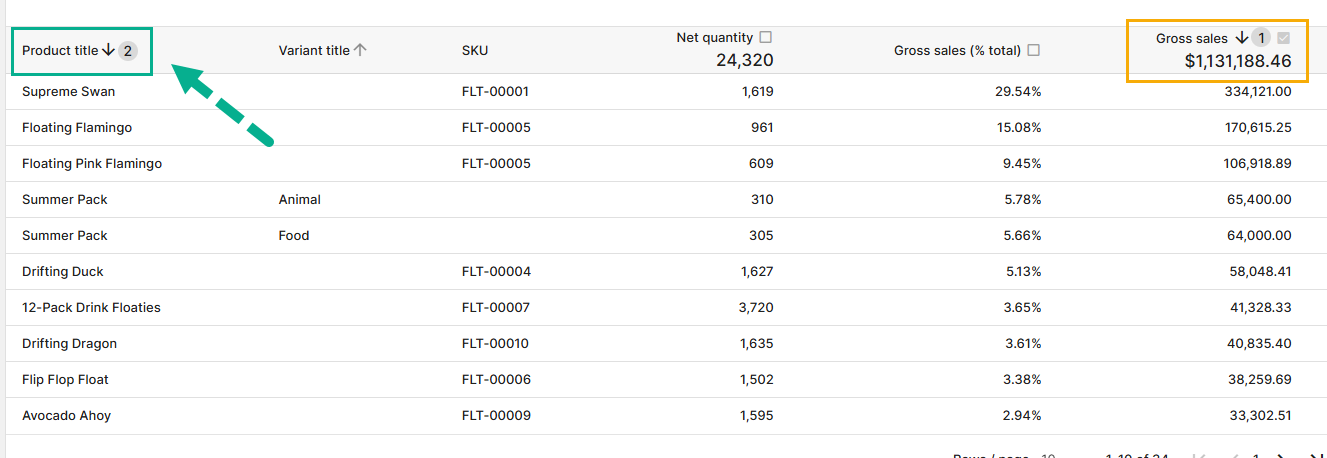Sort by the SKU column header
The width and height of the screenshot is (1327, 458).
[475, 51]
